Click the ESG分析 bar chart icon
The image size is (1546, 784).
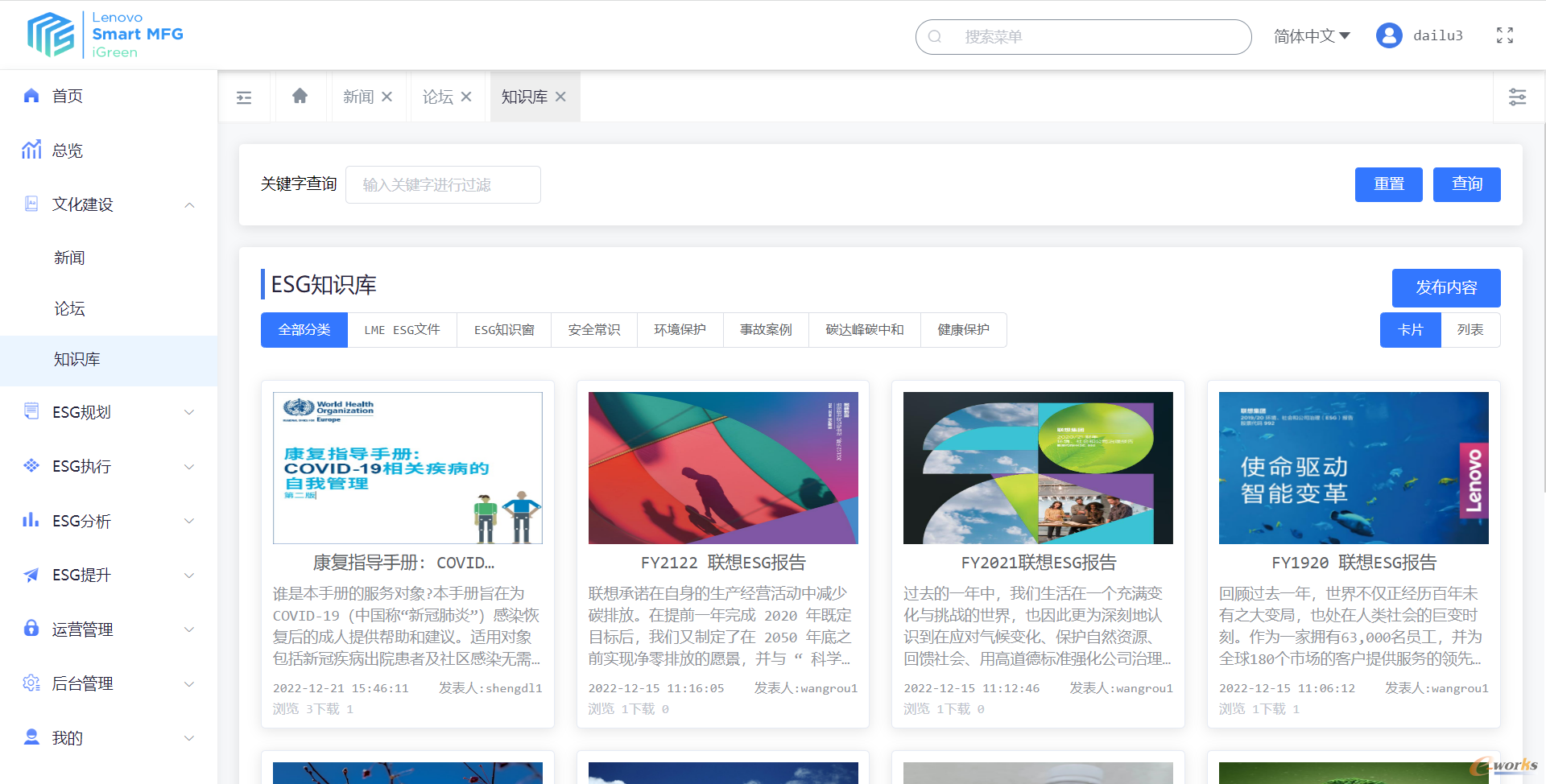(31, 520)
